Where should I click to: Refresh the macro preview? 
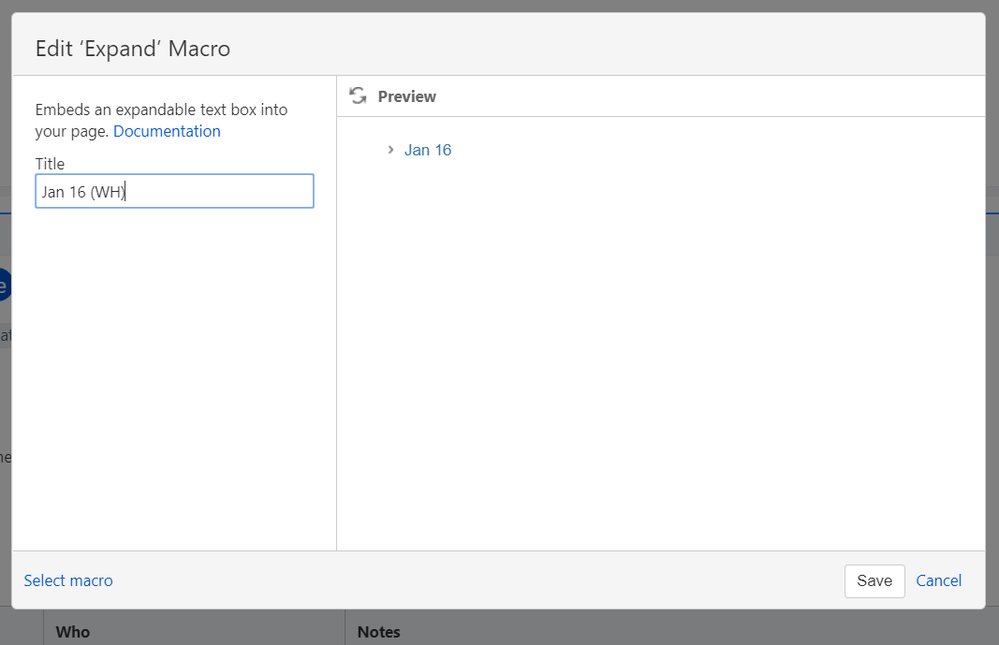coord(358,96)
